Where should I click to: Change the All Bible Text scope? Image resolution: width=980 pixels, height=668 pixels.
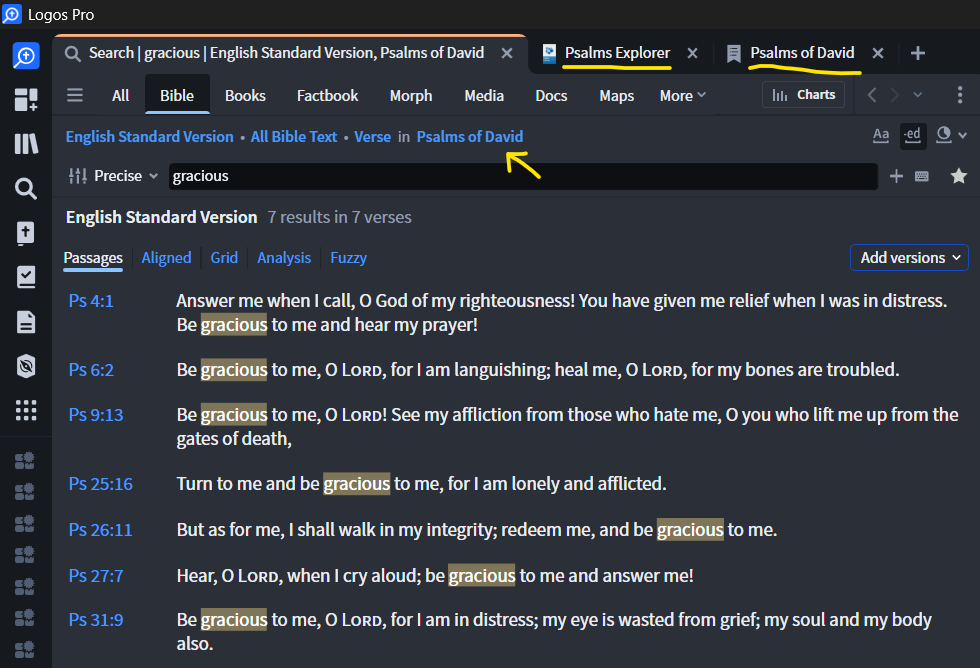click(294, 137)
